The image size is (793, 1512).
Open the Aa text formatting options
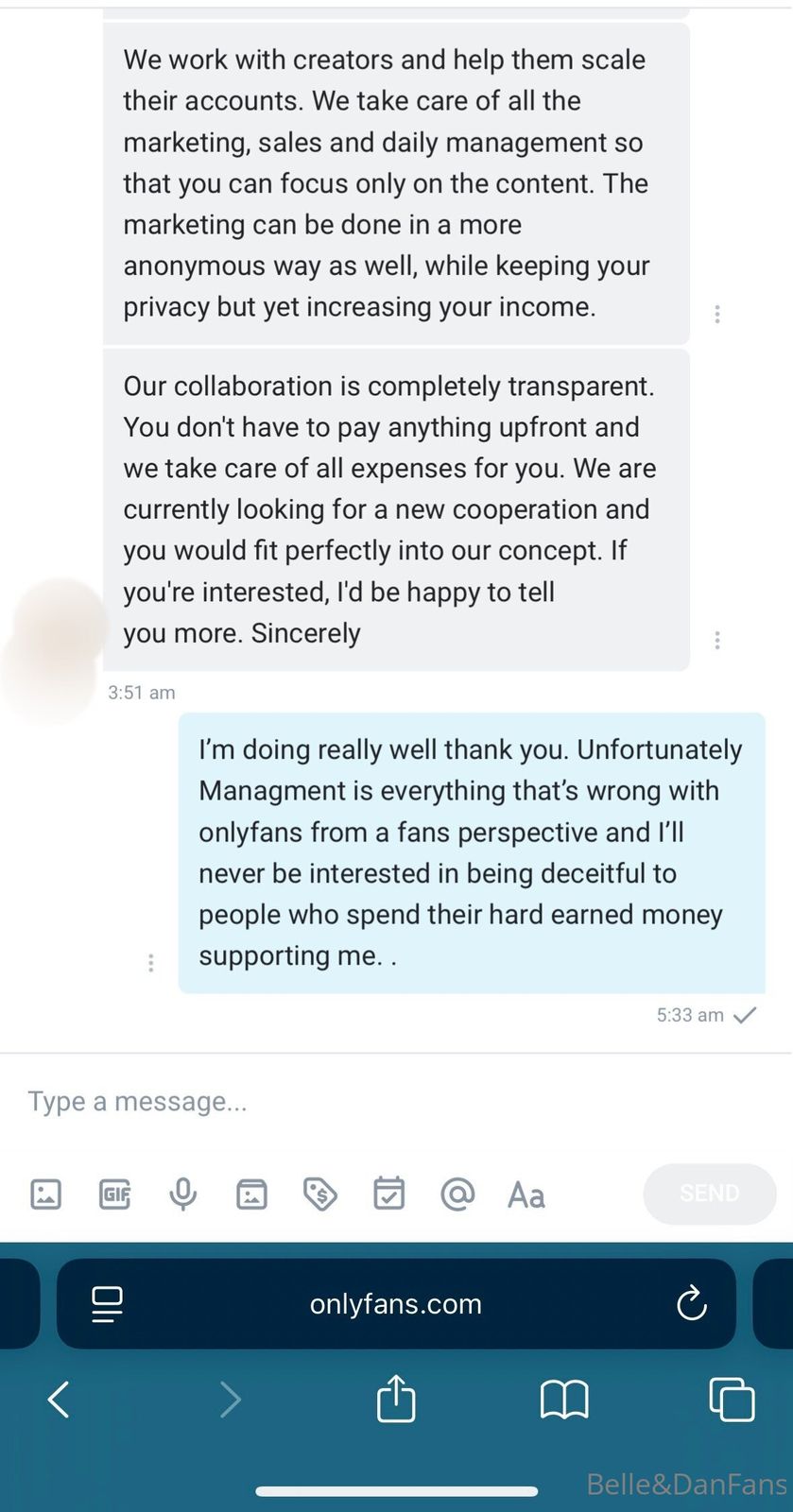click(x=526, y=1195)
